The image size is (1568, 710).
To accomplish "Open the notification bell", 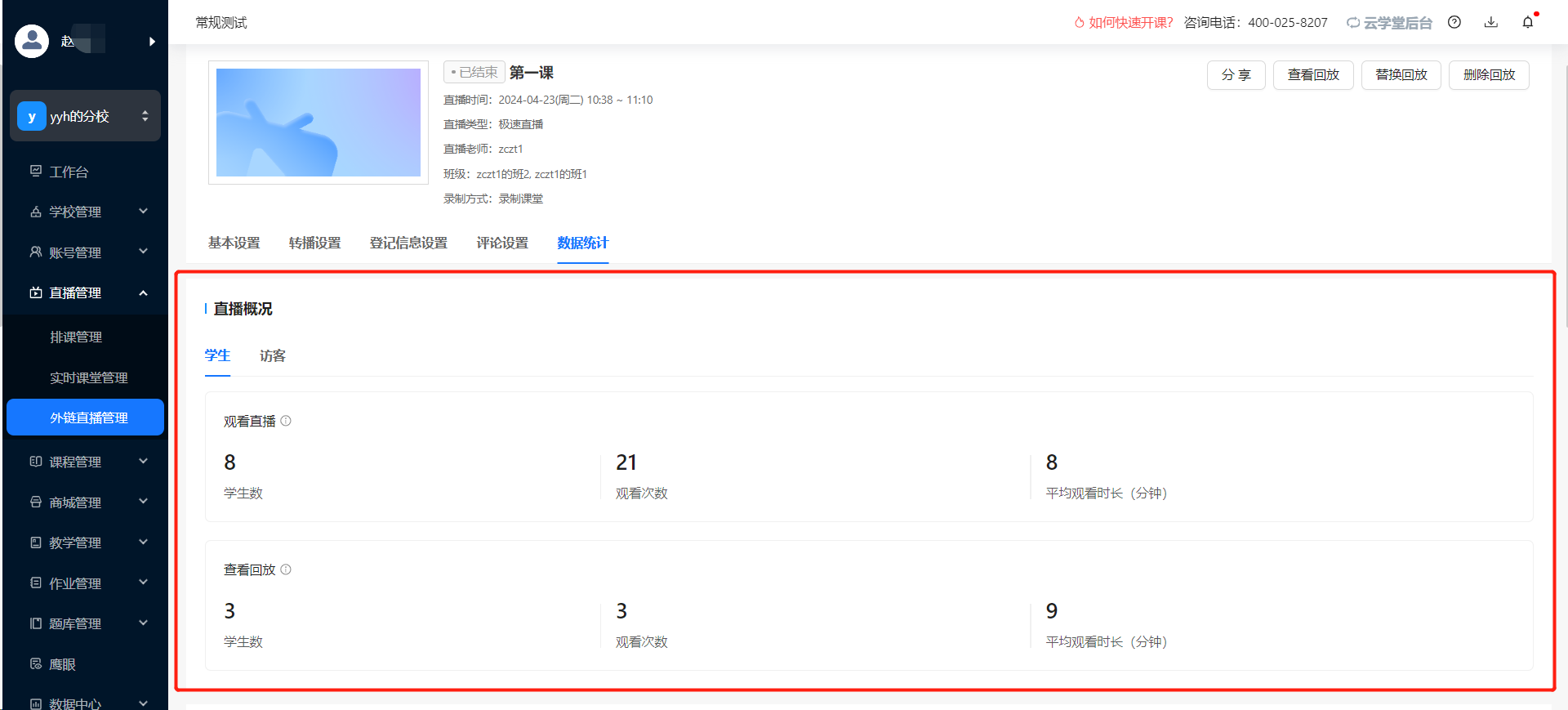I will coord(1528,22).
